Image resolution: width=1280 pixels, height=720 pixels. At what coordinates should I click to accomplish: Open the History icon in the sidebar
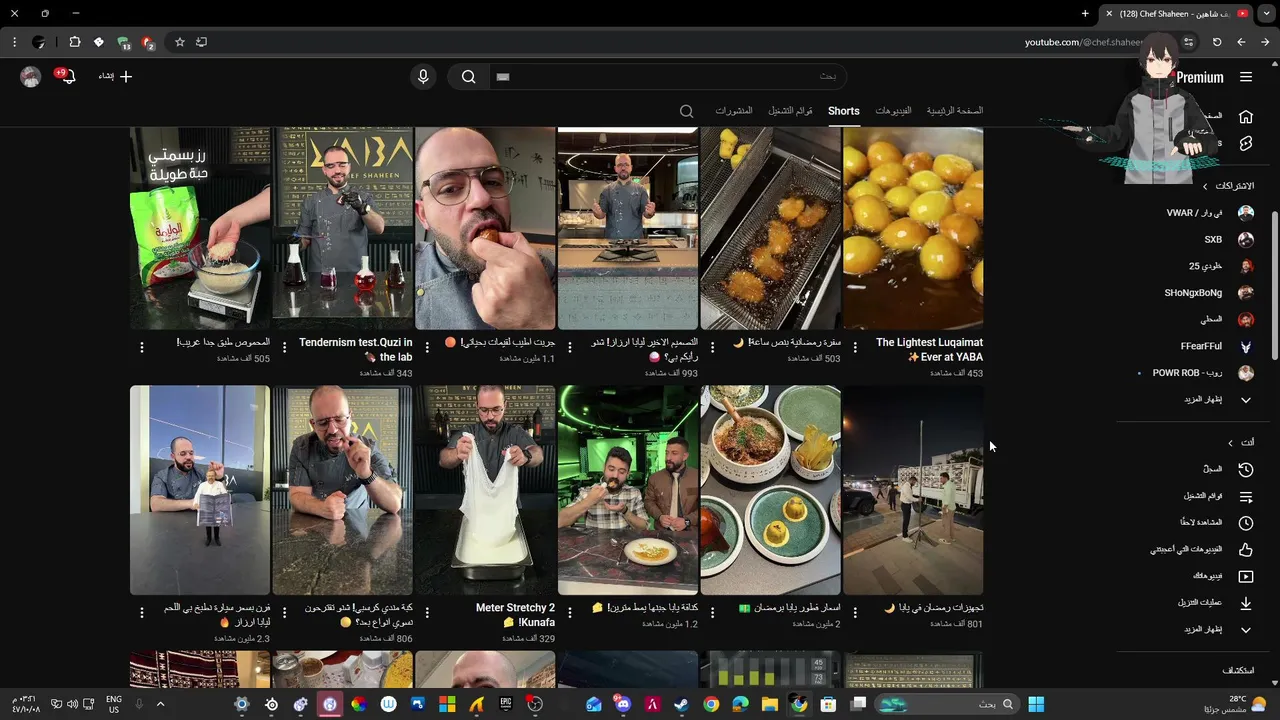click(x=1246, y=469)
